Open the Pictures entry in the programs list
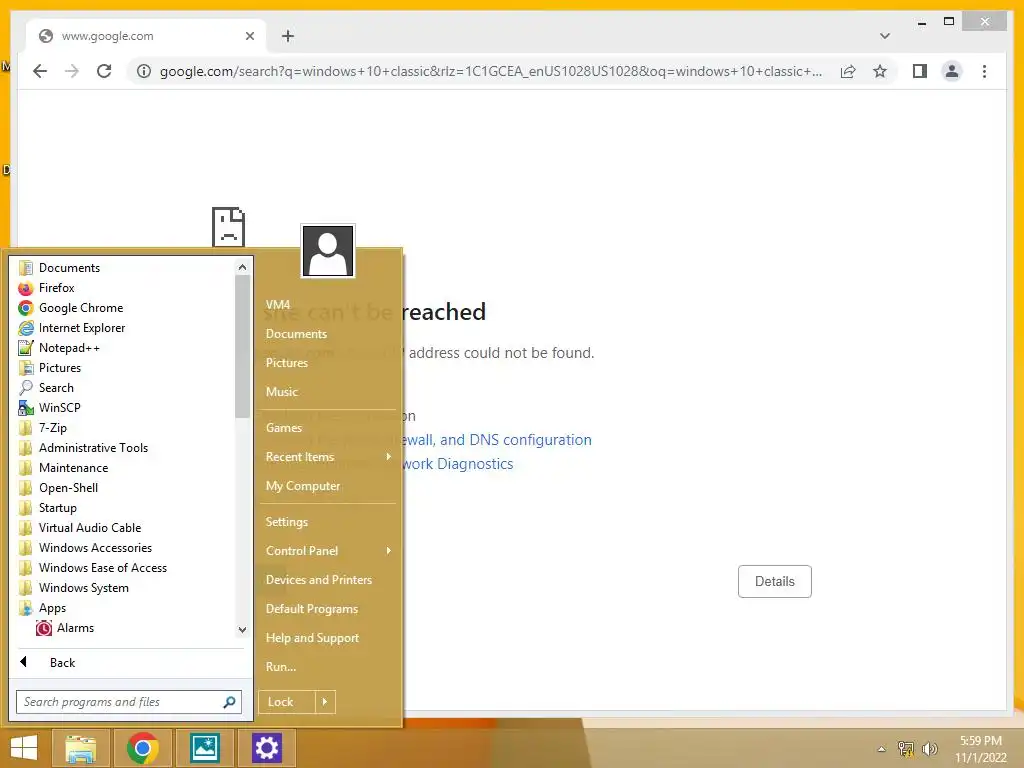 59,368
